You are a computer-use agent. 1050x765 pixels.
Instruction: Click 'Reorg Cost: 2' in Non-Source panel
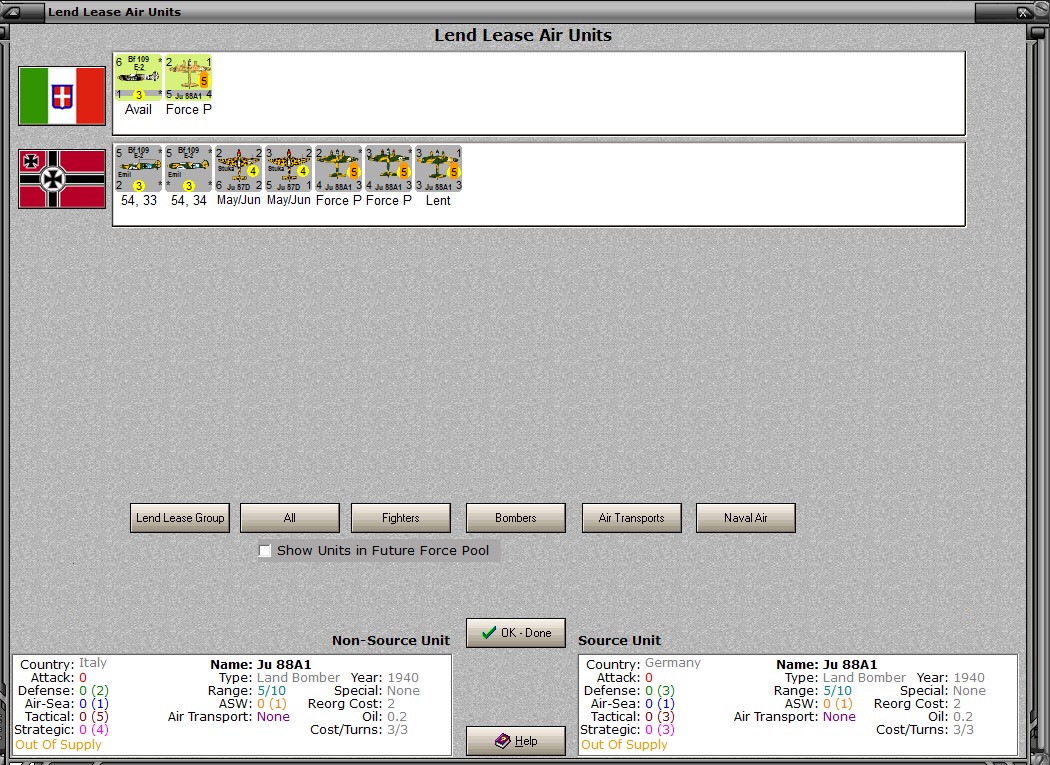(352, 703)
